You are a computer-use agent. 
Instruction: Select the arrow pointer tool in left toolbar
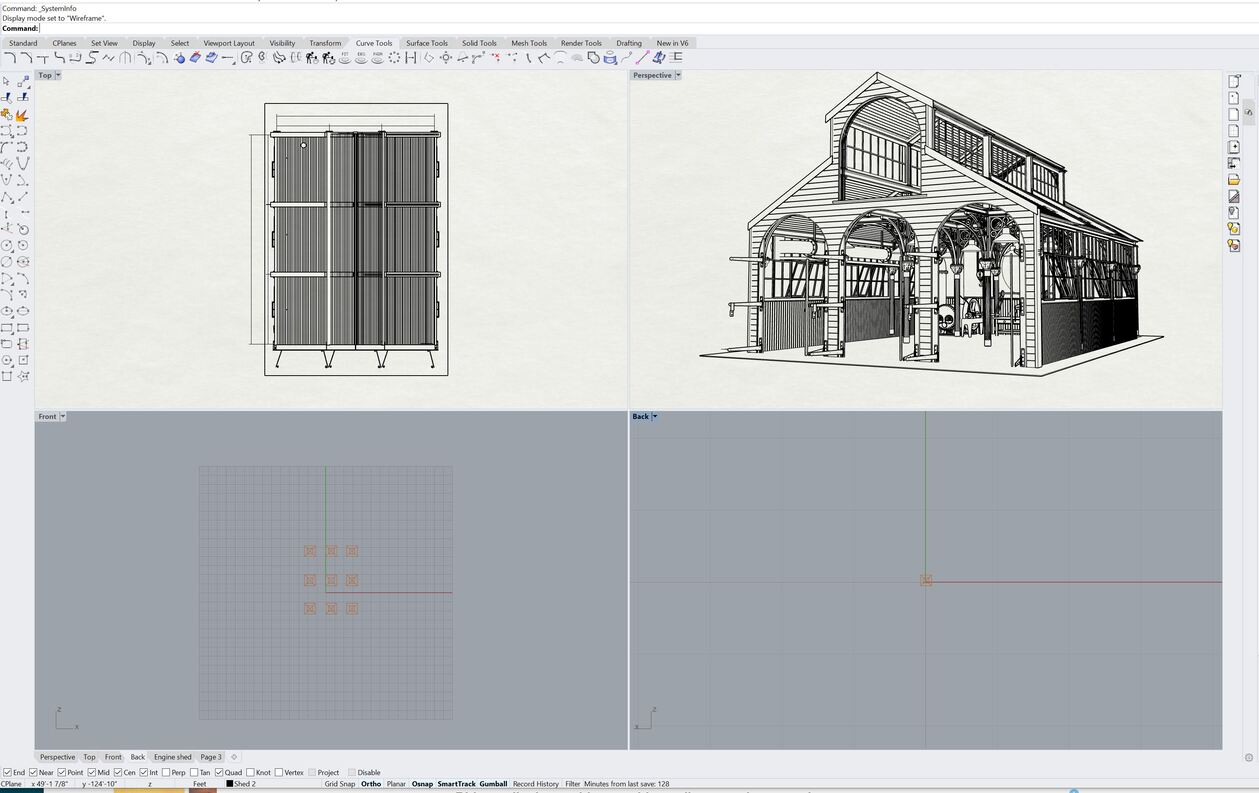pos(7,81)
